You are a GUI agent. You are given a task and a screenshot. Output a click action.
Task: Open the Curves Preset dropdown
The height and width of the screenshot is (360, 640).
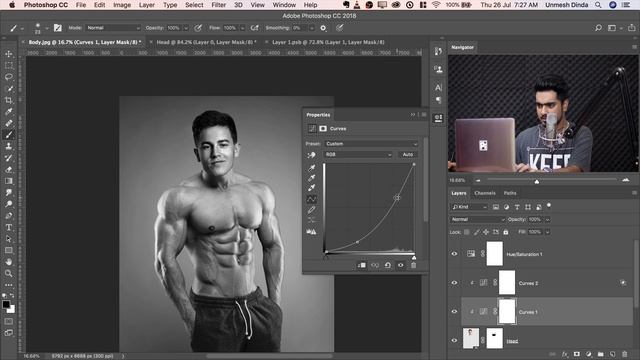[371, 144]
